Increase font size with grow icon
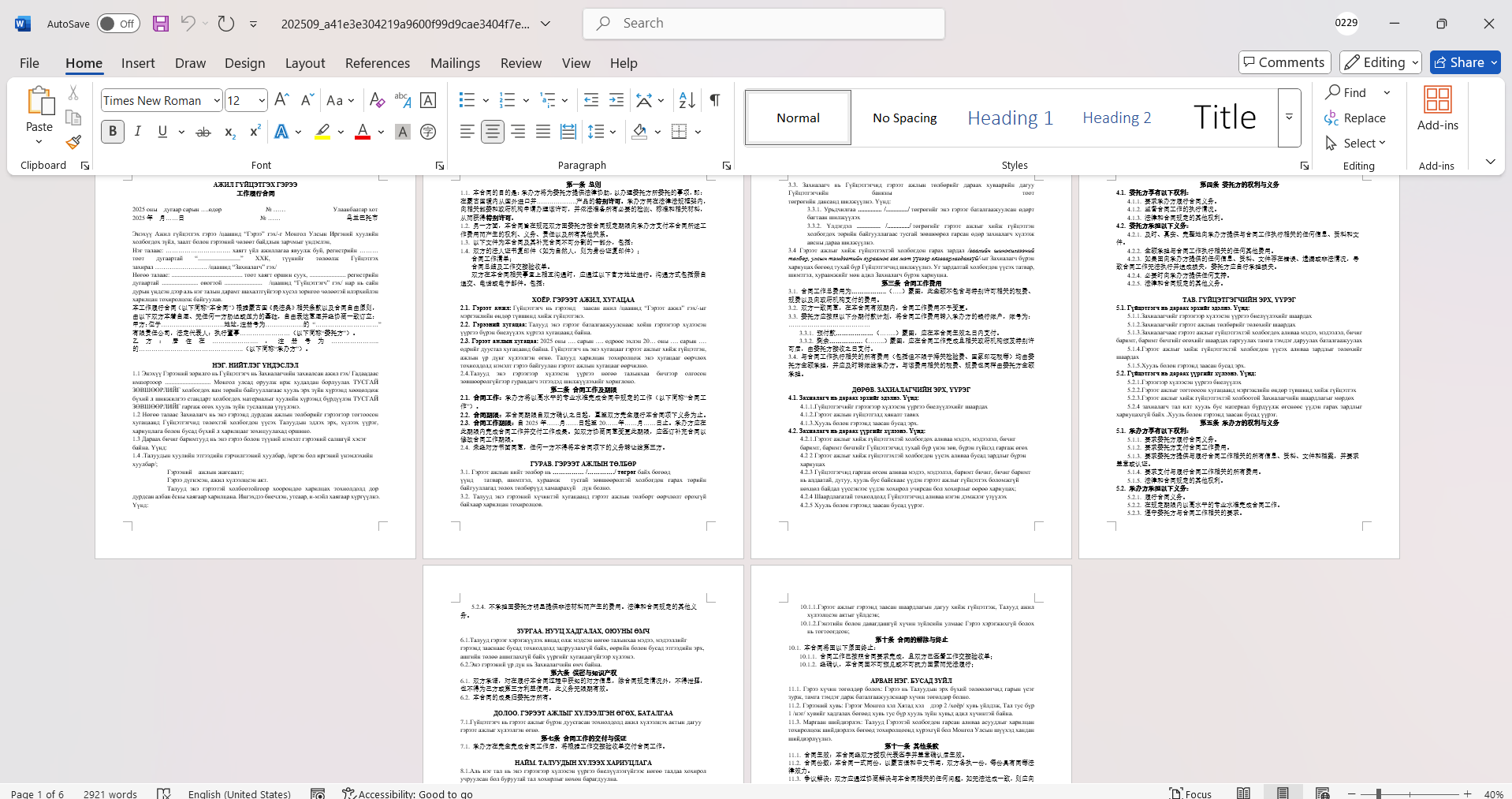Viewport: 1512px width, 799px height. 281,100
